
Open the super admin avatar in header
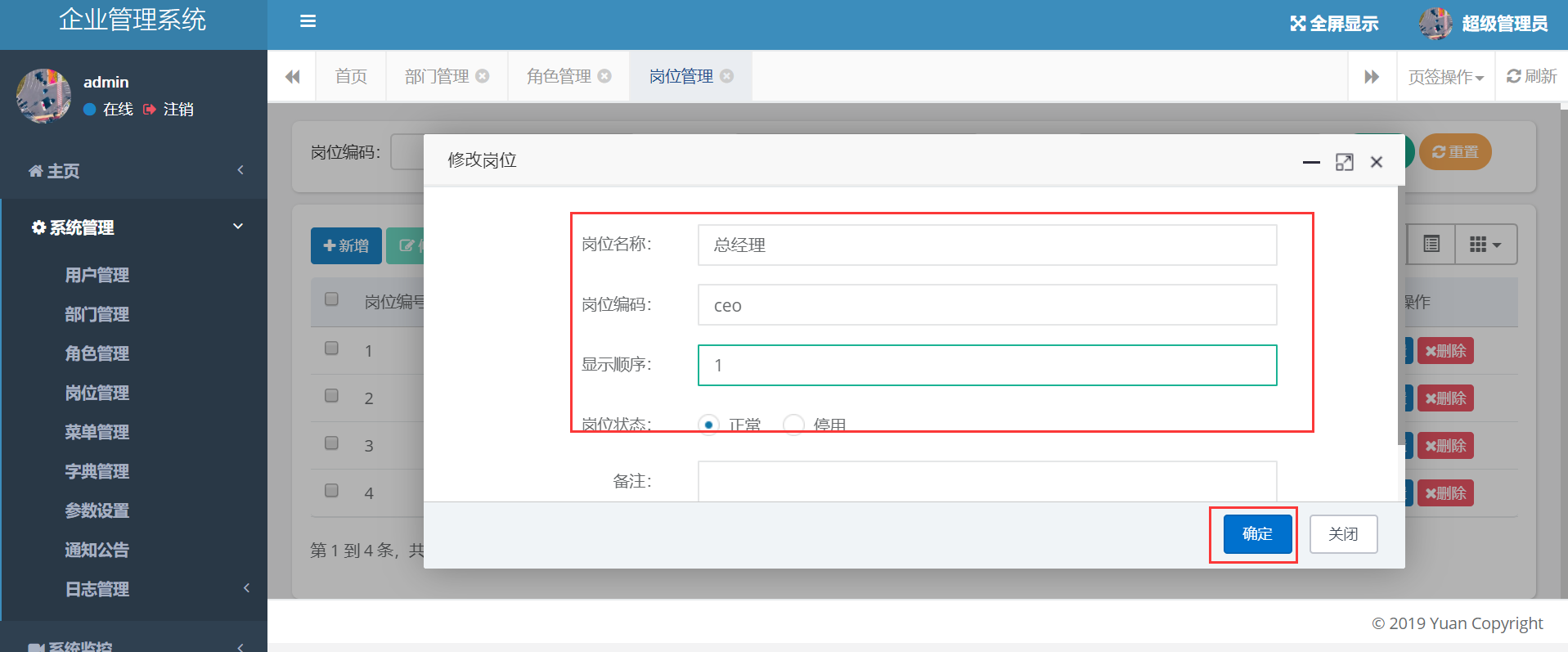pos(1435,24)
